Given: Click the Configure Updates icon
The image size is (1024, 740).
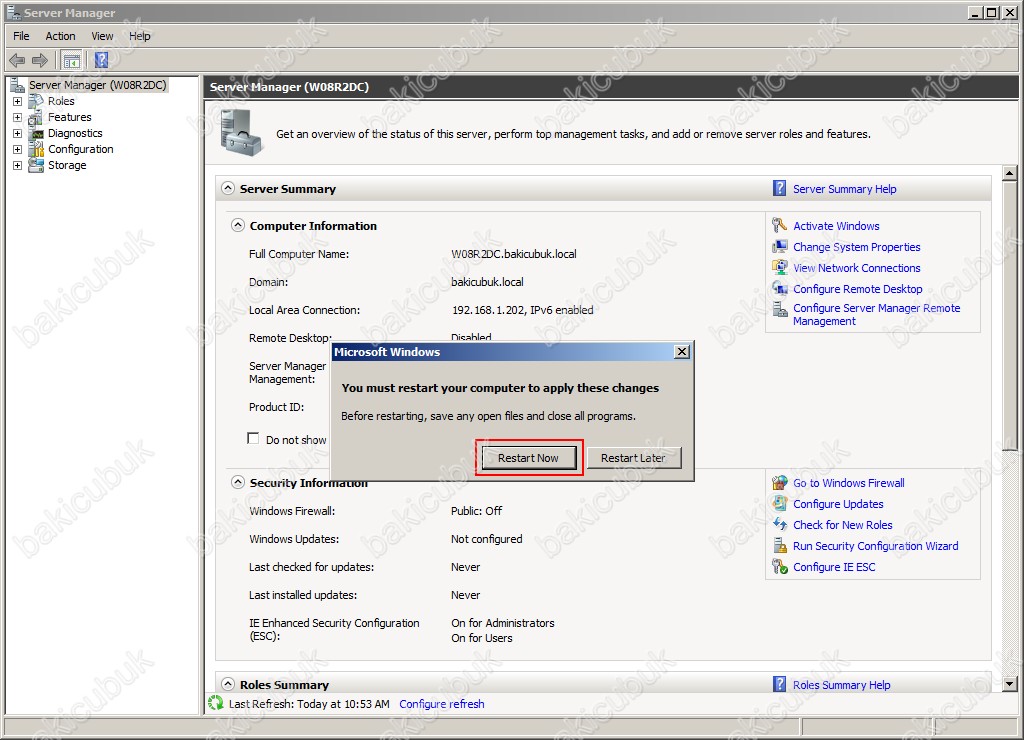Looking at the screenshot, I should (x=780, y=504).
